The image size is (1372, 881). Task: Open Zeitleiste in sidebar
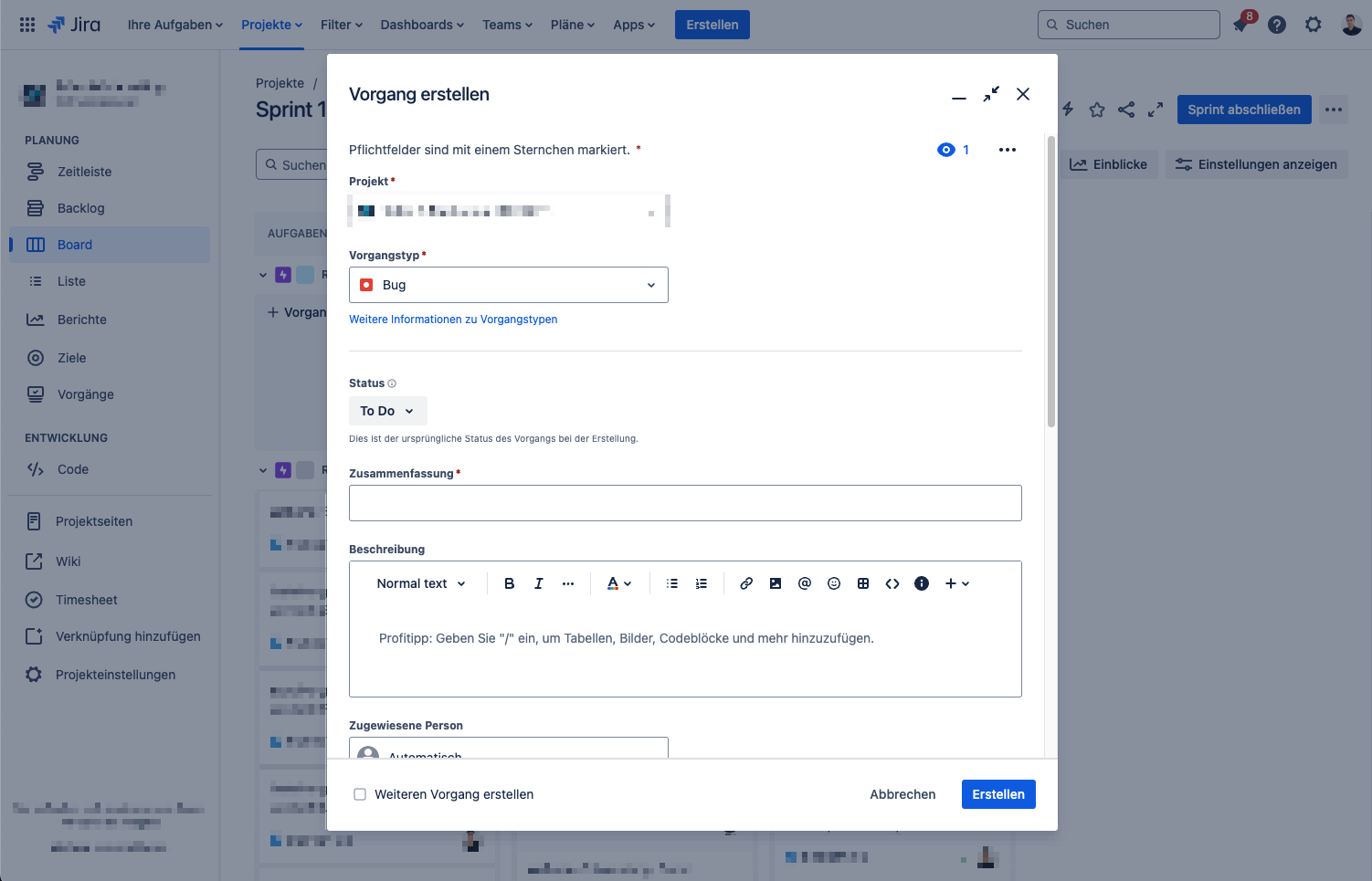pos(110,172)
